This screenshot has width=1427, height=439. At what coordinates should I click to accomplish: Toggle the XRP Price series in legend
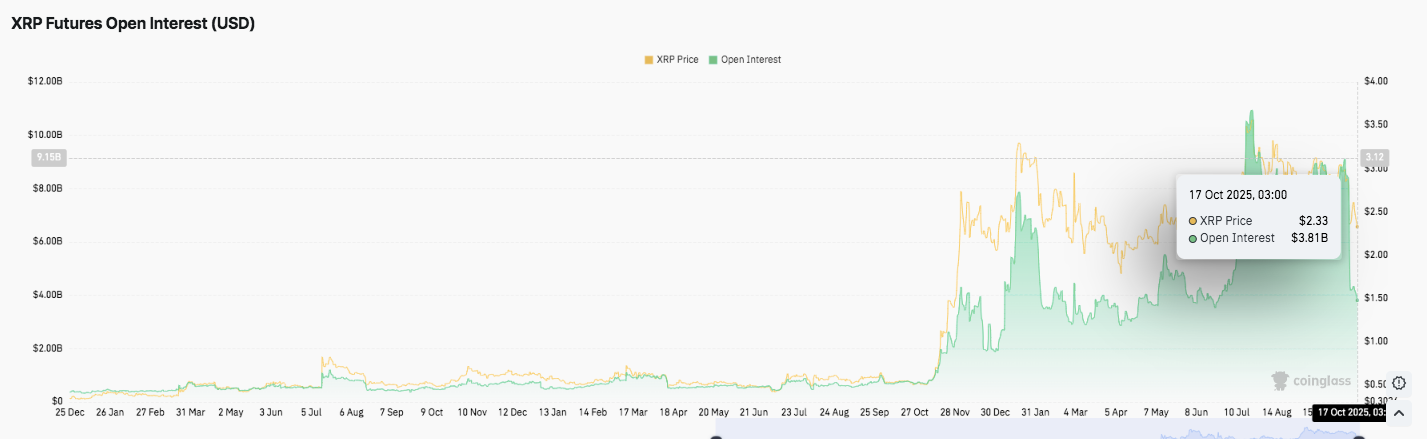(674, 60)
